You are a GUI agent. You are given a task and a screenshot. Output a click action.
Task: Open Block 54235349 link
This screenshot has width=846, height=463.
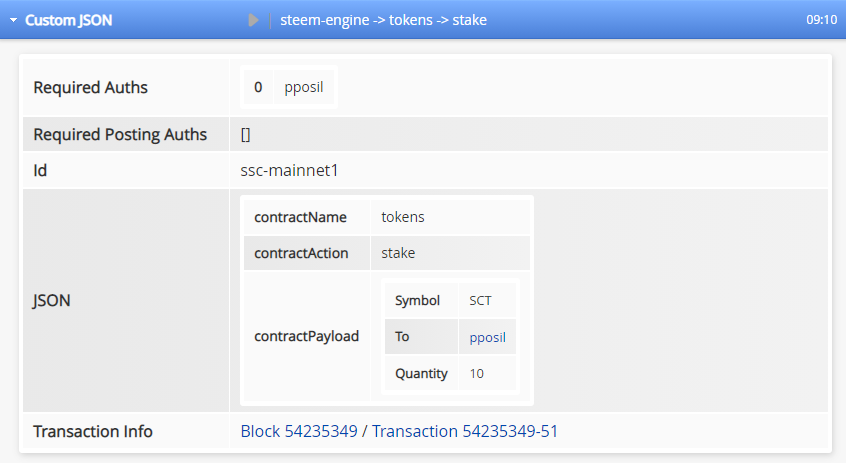pos(299,432)
